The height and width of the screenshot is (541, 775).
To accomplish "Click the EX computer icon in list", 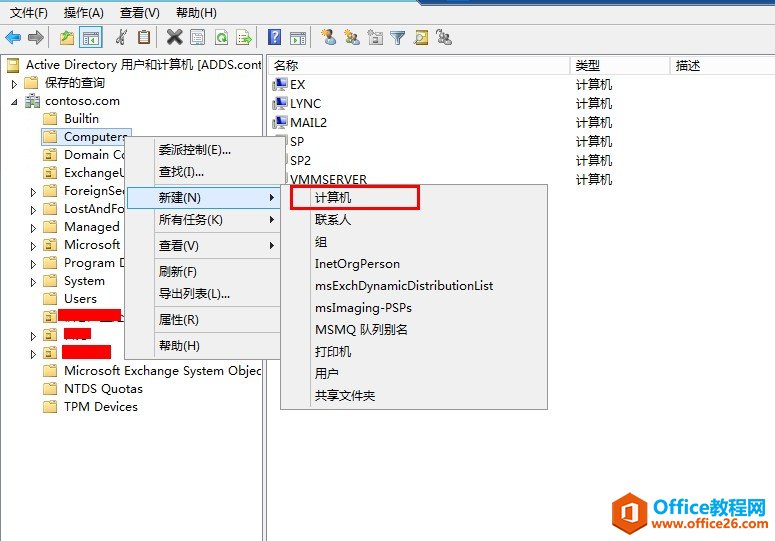I will (280, 84).
